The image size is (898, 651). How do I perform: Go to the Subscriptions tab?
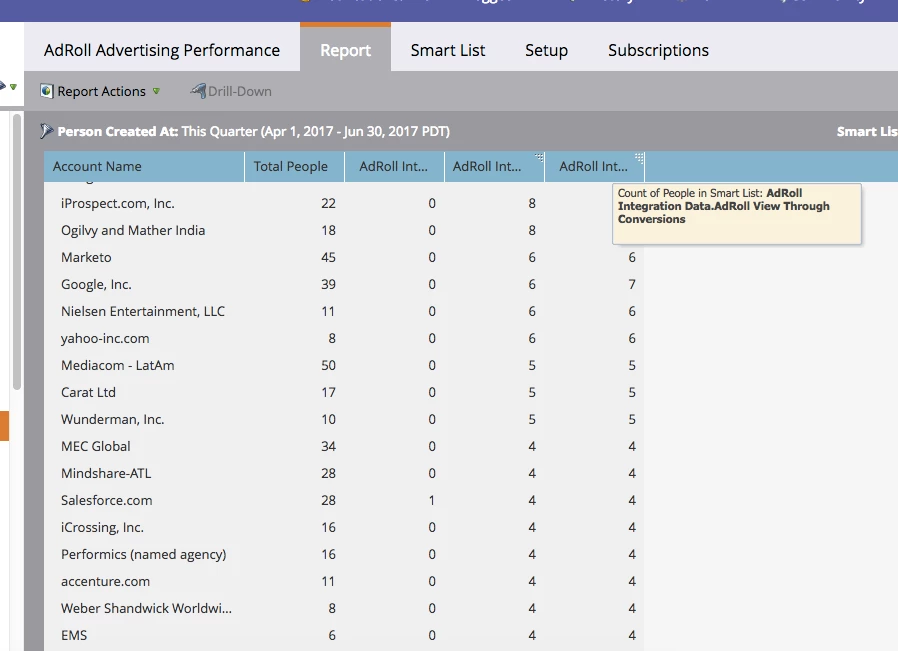click(x=658, y=50)
